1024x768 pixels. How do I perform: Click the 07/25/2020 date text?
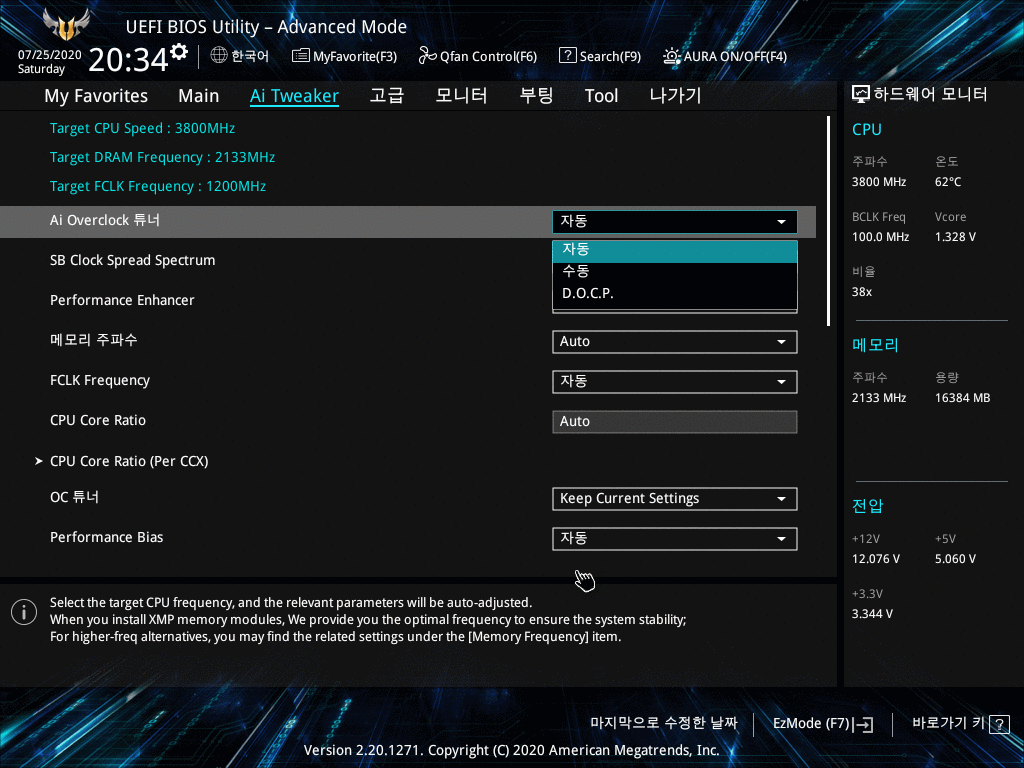point(50,55)
